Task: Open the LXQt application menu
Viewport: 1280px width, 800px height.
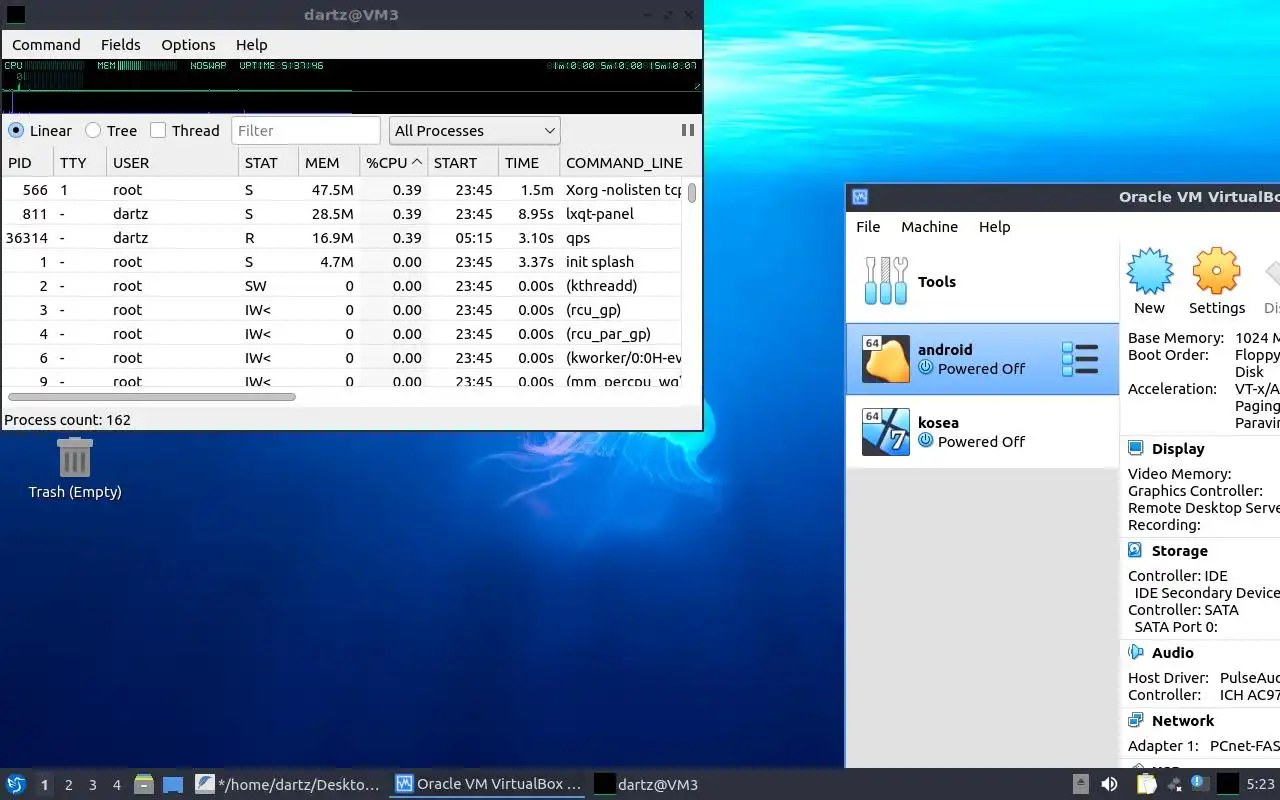Action: tap(16, 784)
